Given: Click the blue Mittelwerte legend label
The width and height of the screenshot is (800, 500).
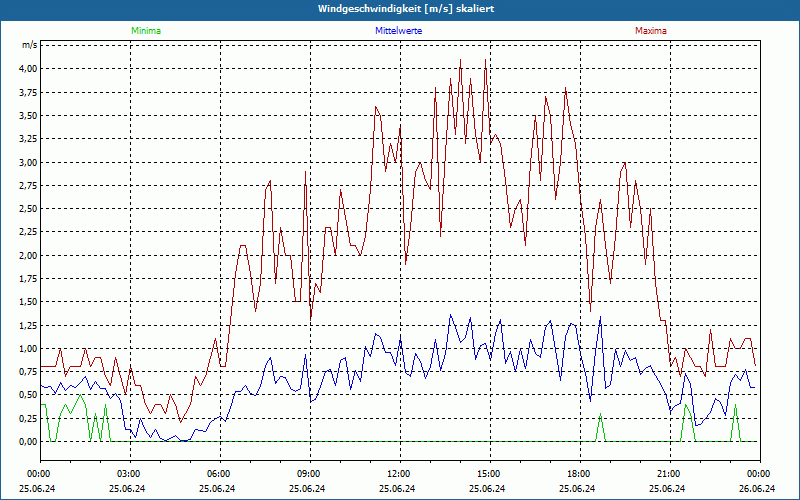Looking at the screenshot, I should (x=398, y=31).
